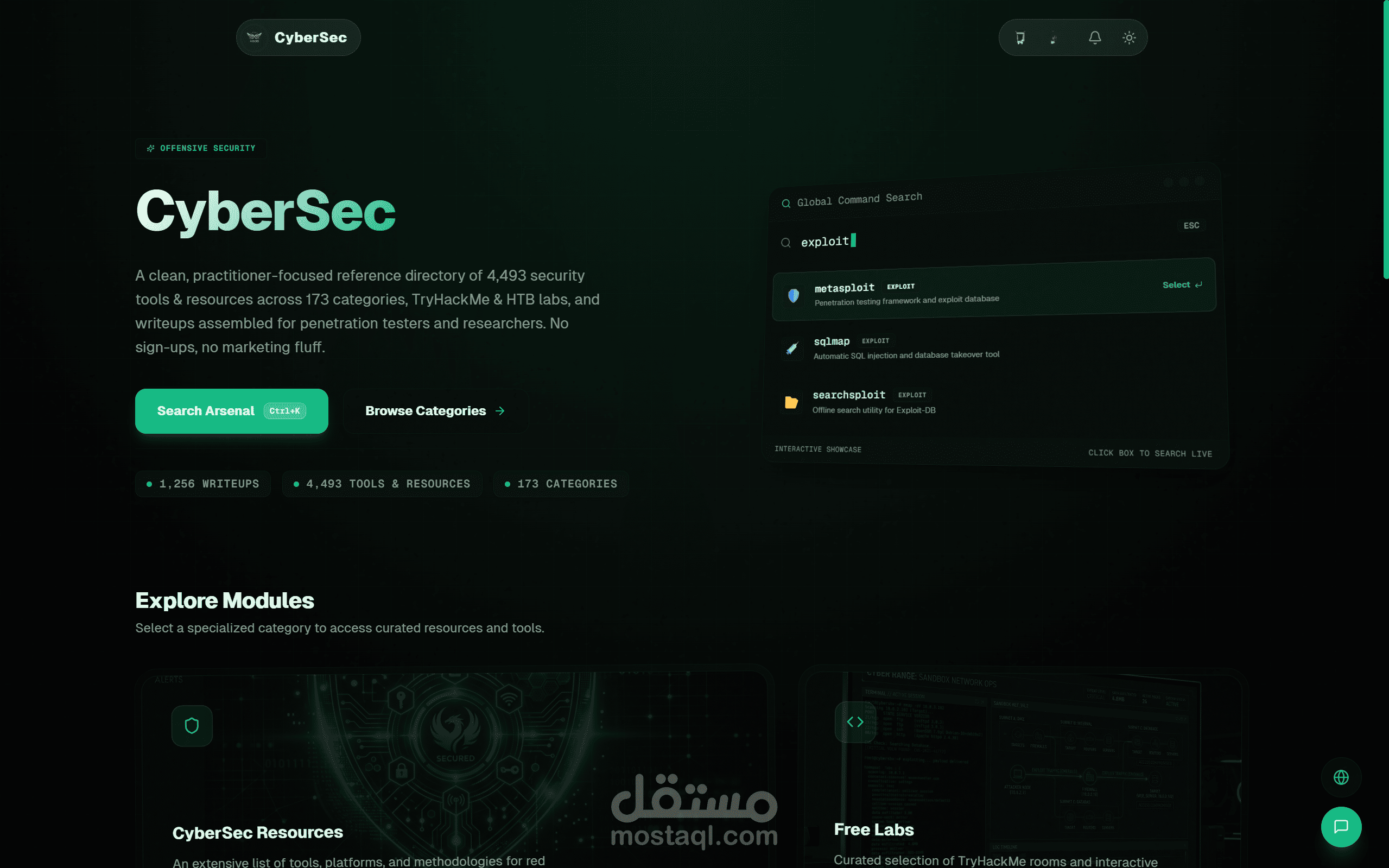The image size is (1389, 868).
Task: Select the metasploit search result row
Action: click(993, 290)
